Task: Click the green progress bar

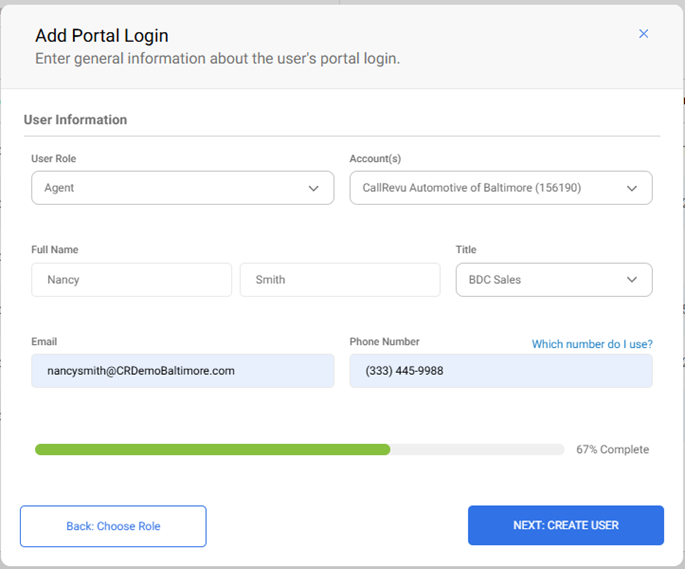Action: click(299, 450)
